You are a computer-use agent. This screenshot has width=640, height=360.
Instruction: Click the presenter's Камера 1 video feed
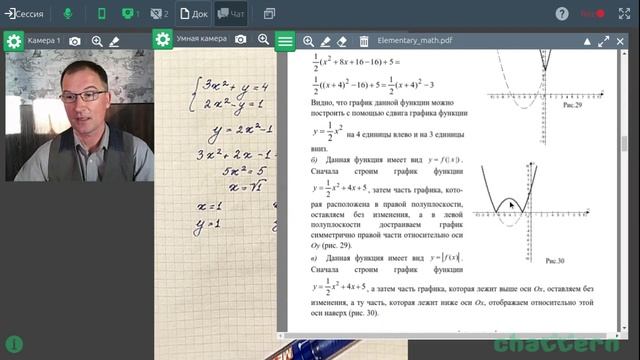point(80,116)
